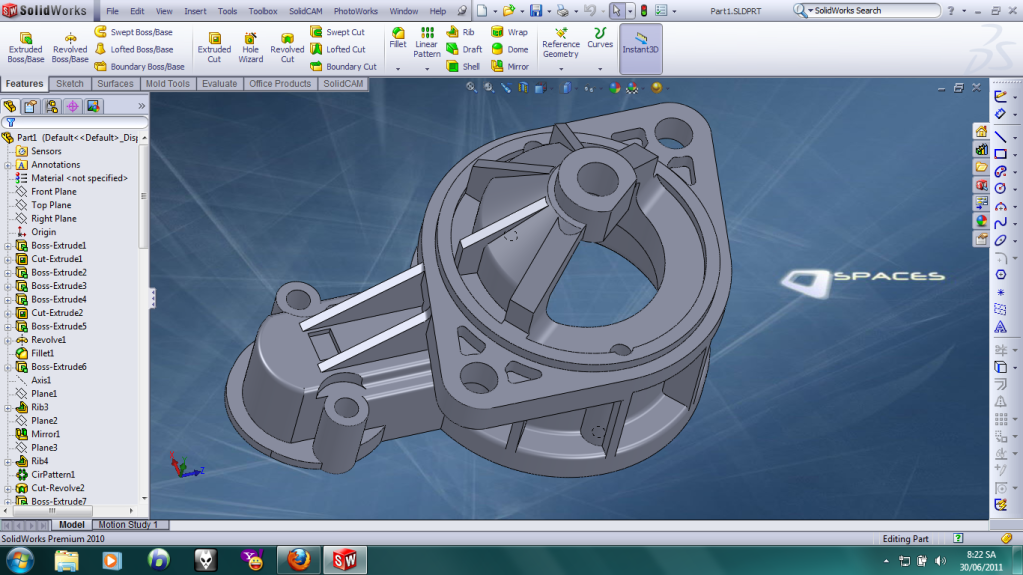The height and width of the screenshot is (575, 1023).
Task: Open the Insert menu
Action: (195, 11)
